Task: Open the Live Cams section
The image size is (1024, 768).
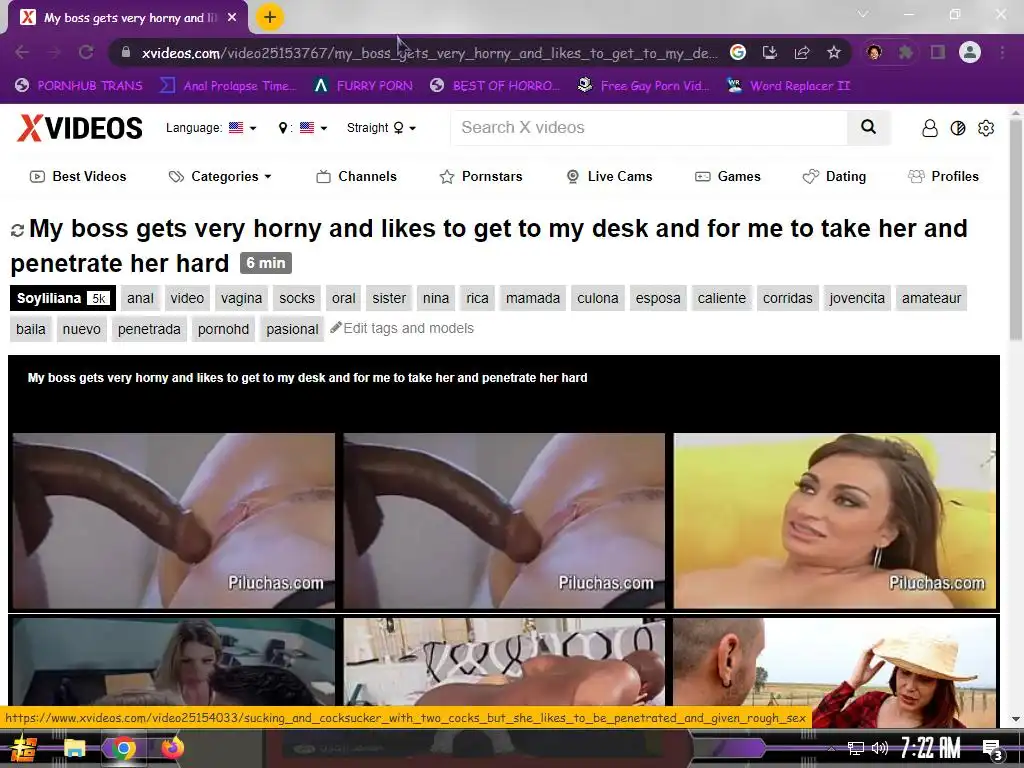Action: click(609, 176)
